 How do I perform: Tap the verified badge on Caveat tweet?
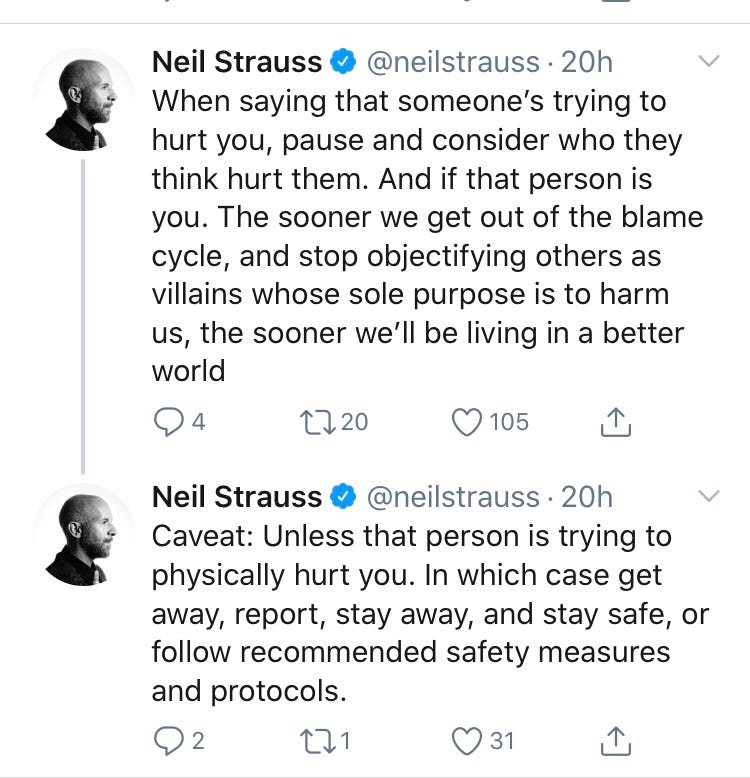[x=343, y=497]
